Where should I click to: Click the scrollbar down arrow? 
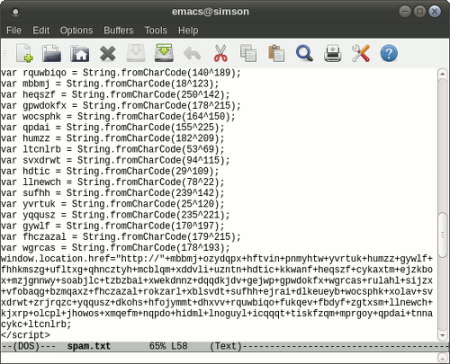[x=442, y=335]
